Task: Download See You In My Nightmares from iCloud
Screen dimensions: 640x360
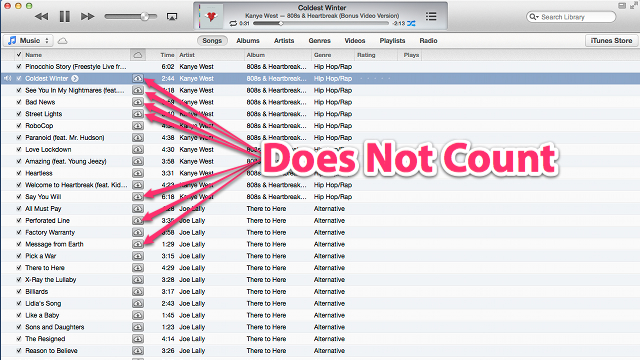Action: coord(138,90)
